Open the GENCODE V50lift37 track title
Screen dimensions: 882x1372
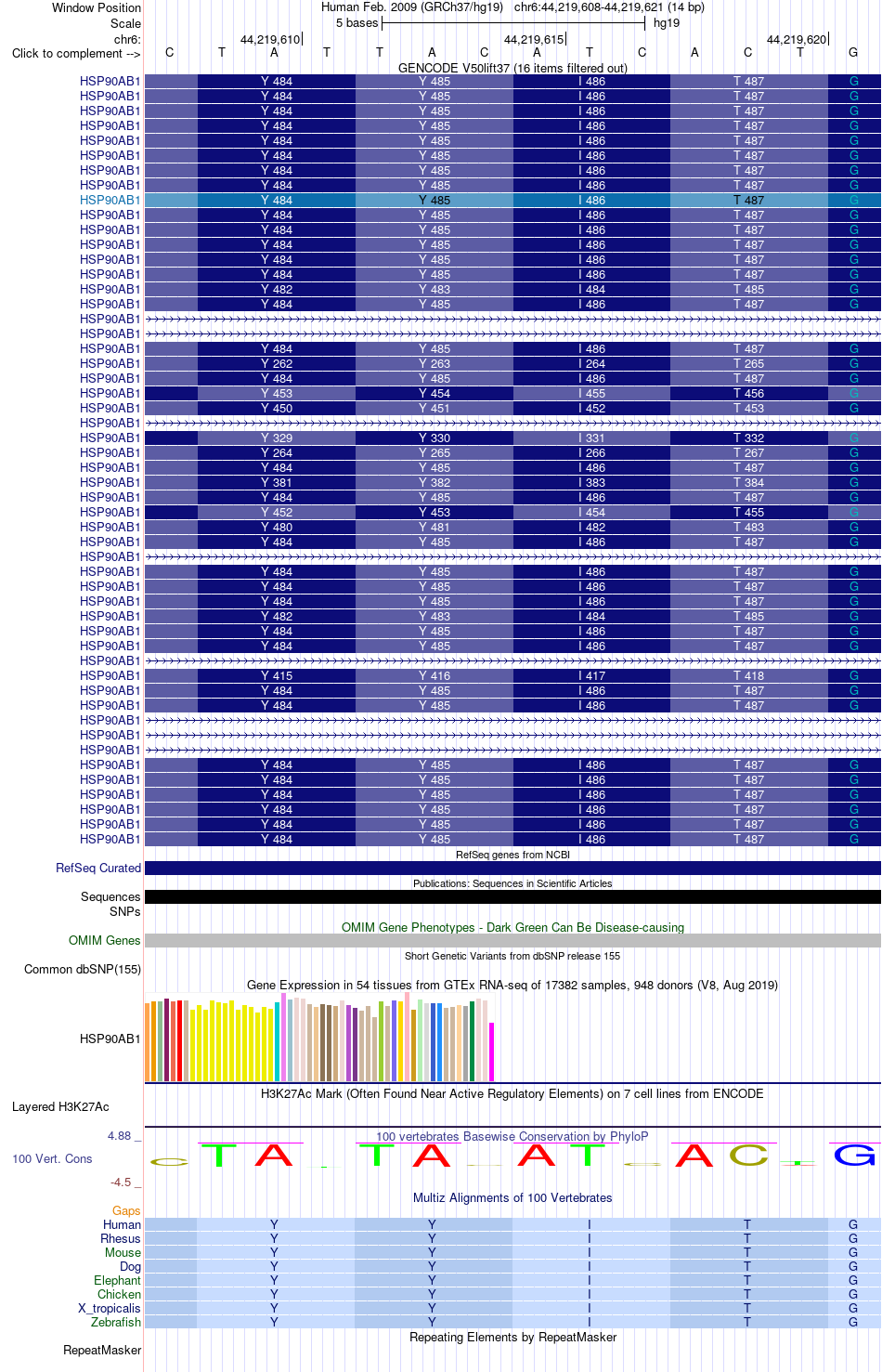512,68
